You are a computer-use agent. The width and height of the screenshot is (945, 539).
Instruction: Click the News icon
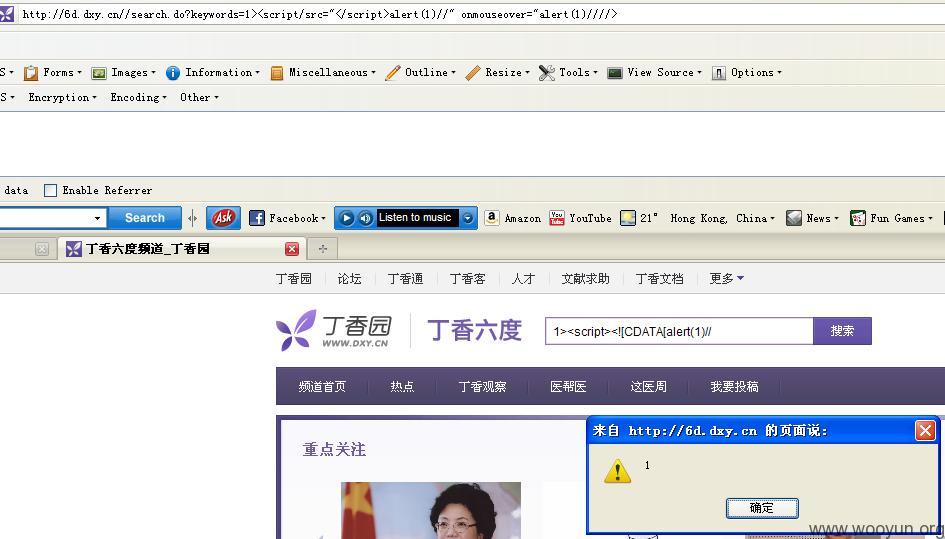(x=794, y=218)
